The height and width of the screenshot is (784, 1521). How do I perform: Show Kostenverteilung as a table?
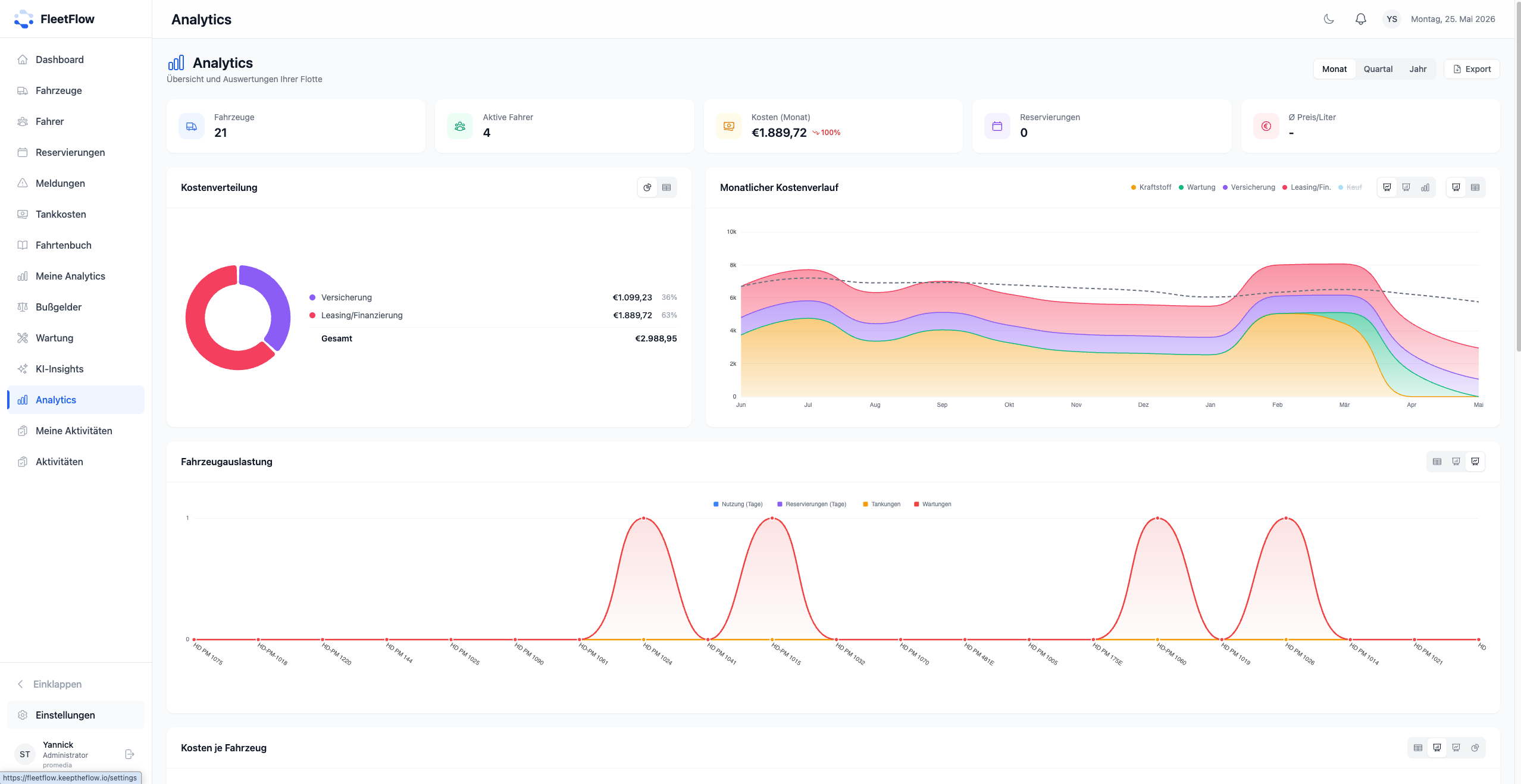(666, 187)
